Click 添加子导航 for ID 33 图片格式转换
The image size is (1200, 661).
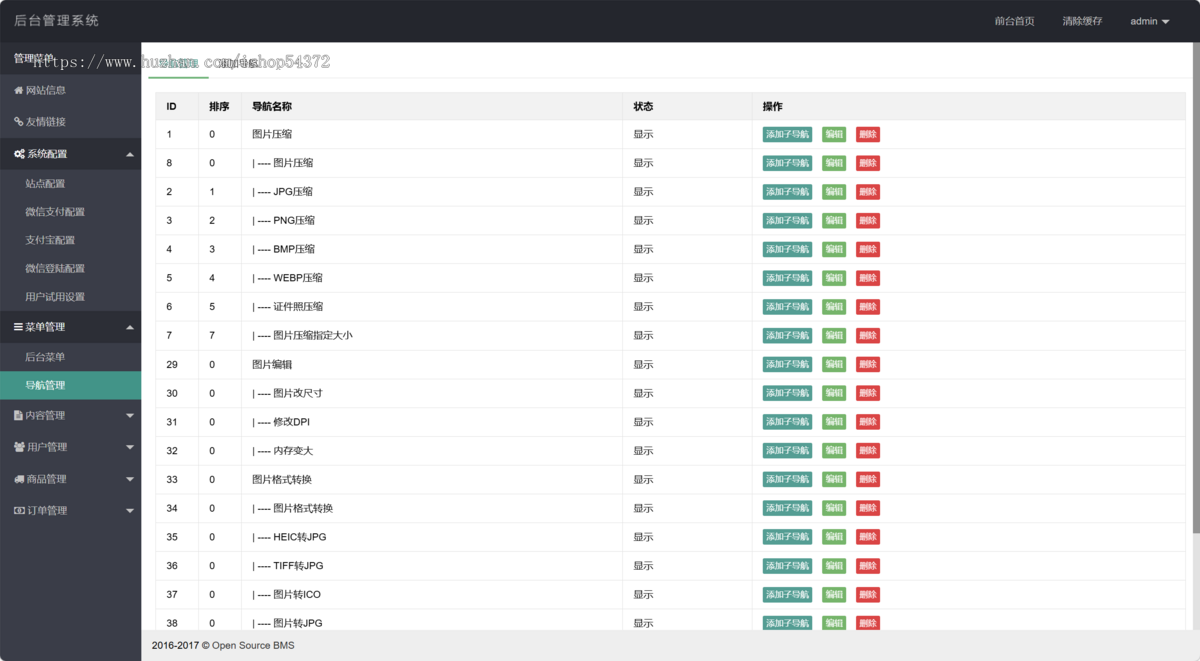[x=787, y=480]
